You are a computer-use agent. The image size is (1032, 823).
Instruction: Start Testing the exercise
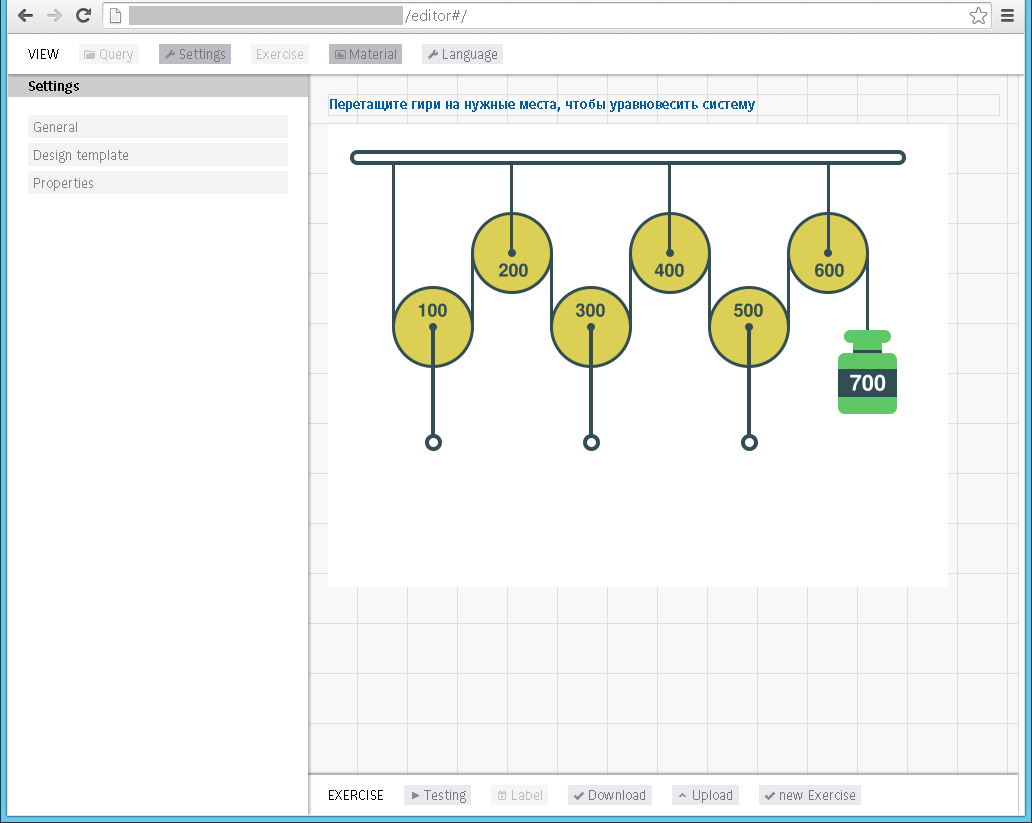coord(438,795)
